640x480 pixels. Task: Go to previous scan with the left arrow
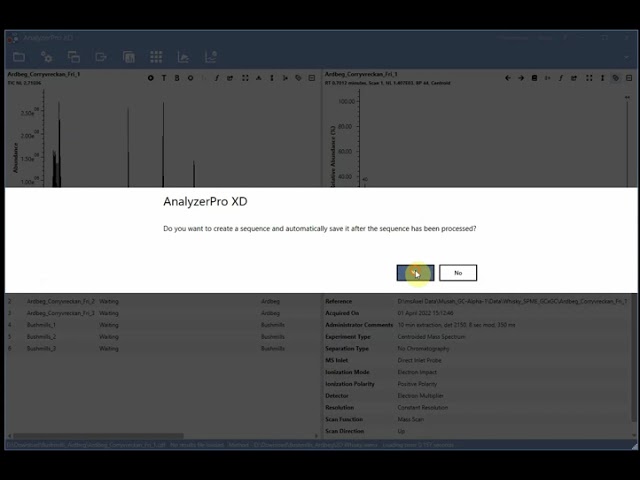click(x=508, y=78)
